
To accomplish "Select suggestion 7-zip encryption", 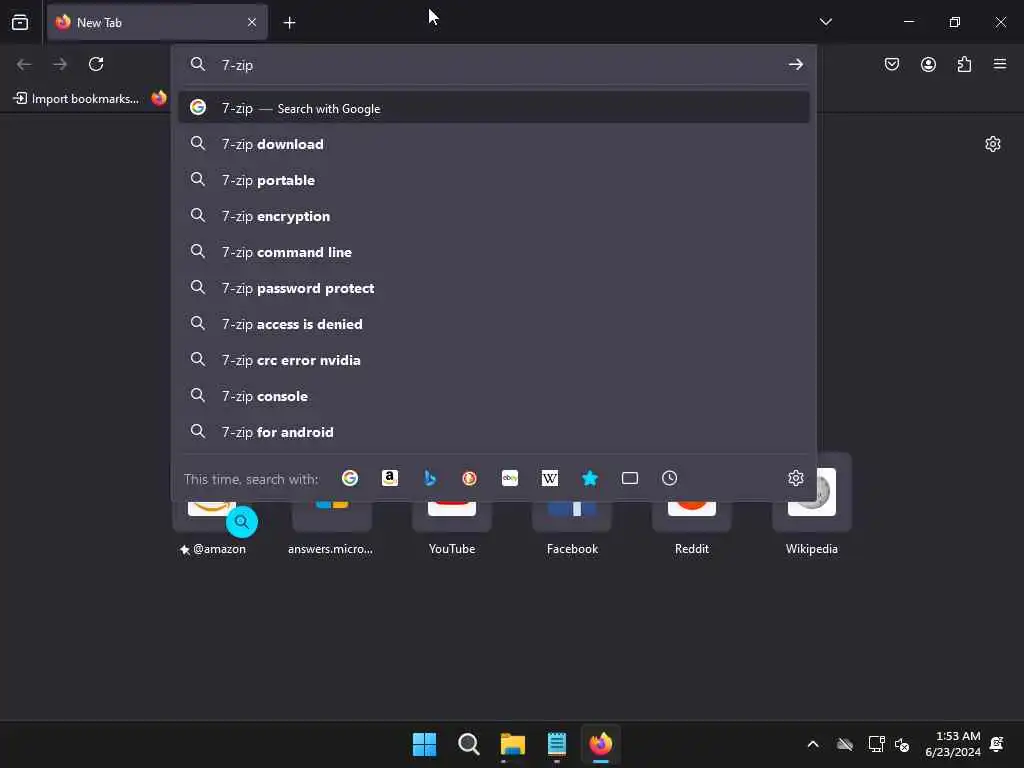I will point(494,216).
